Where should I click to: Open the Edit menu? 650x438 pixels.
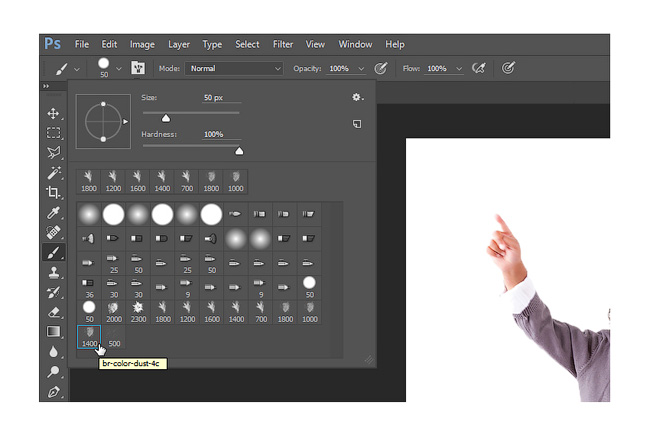[109, 44]
